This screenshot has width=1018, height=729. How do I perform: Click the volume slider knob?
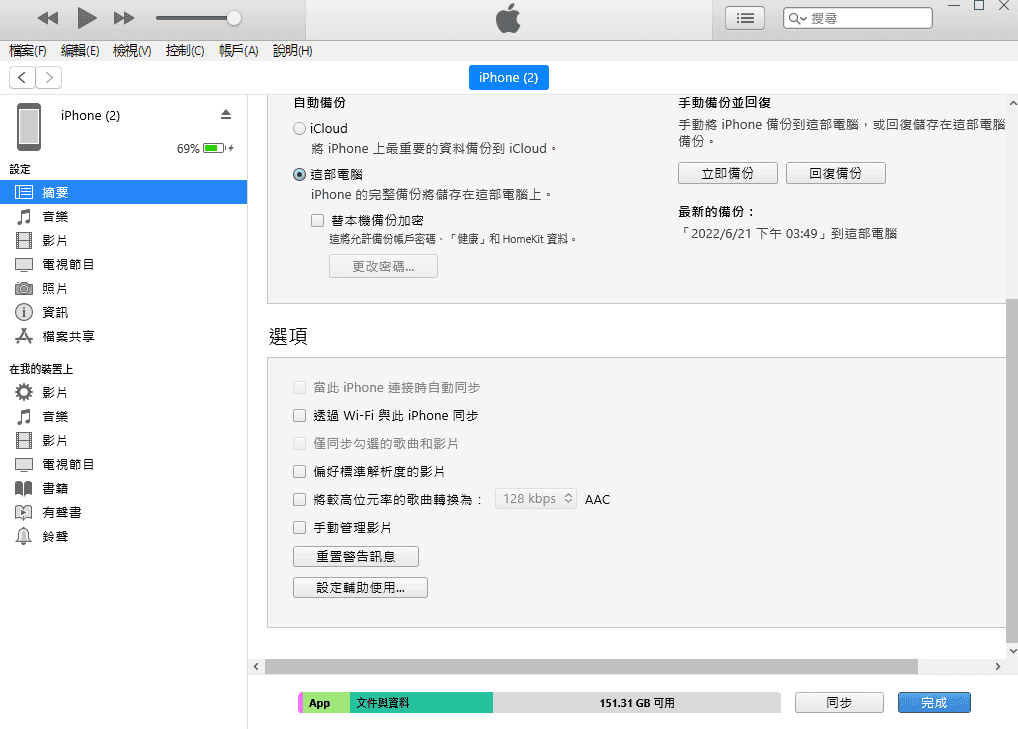(x=234, y=18)
